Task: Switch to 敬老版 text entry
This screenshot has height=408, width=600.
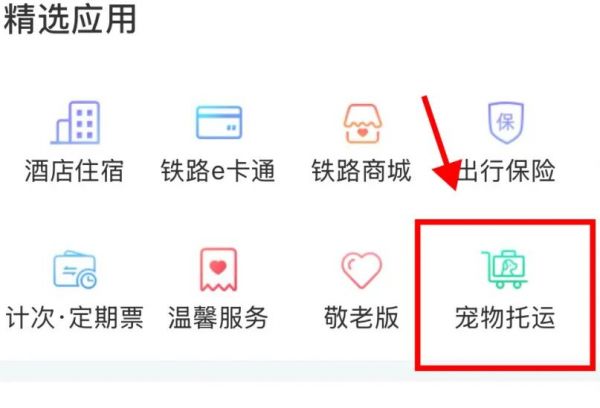Action: (362, 317)
